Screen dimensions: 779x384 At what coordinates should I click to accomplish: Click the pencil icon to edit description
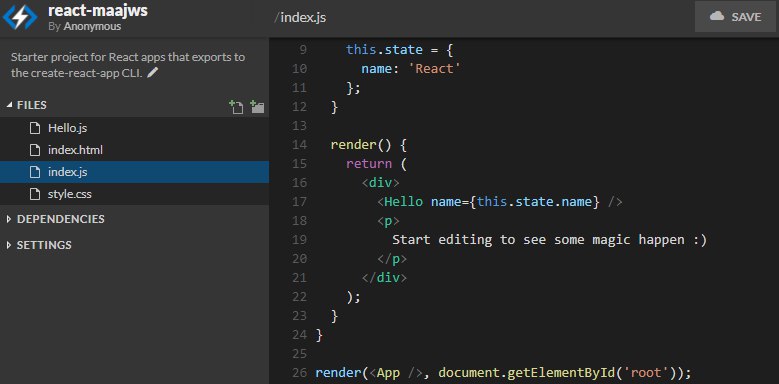[x=153, y=73]
